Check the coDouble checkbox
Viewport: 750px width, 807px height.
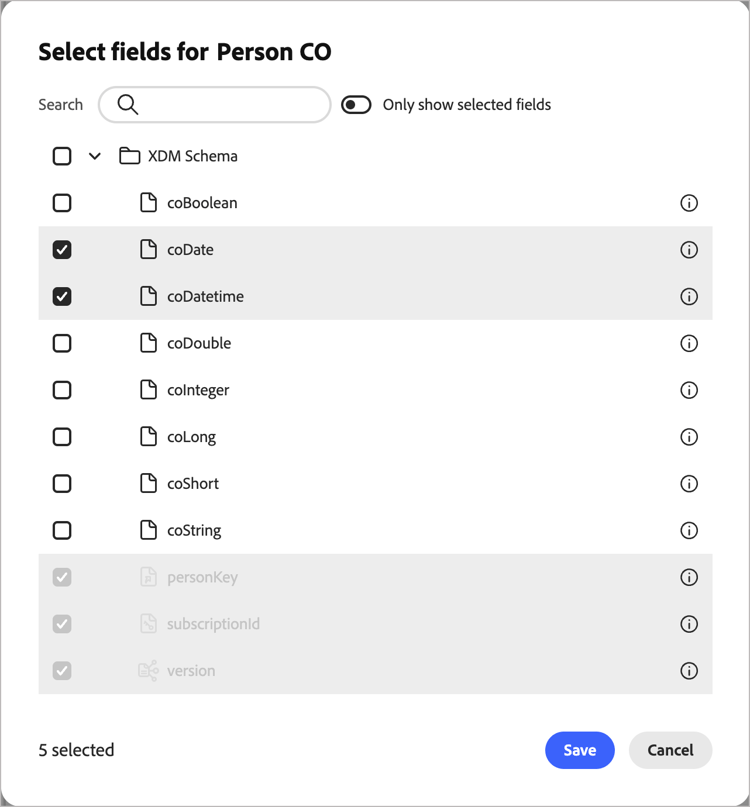(x=62, y=343)
